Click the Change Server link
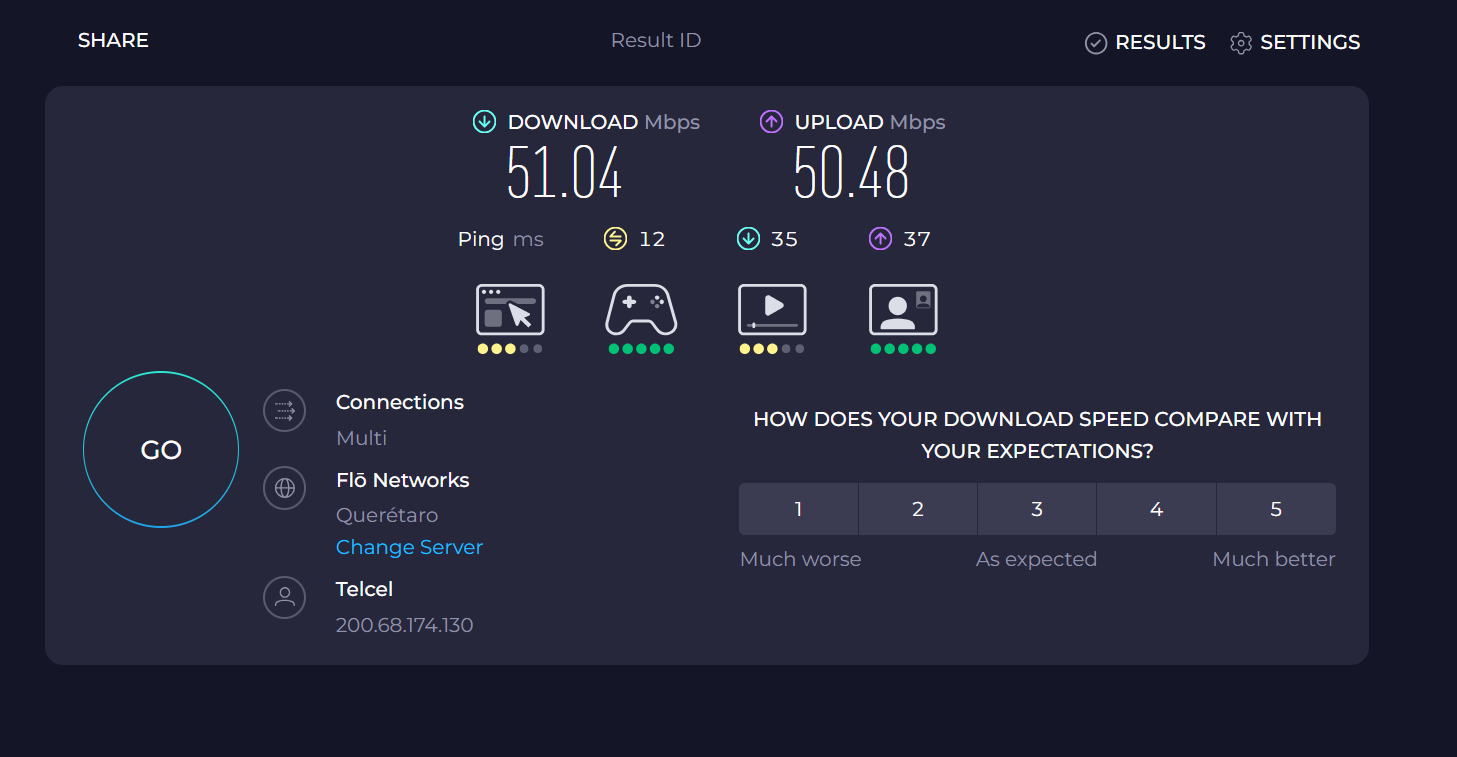Screen dimensions: 1457x757 point(409,547)
